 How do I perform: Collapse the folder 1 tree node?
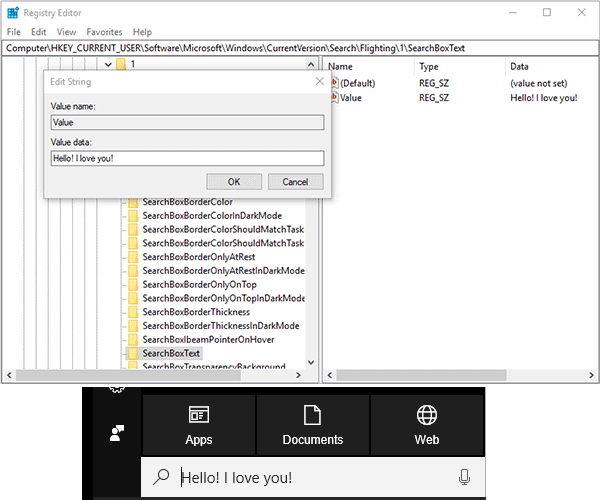108,64
